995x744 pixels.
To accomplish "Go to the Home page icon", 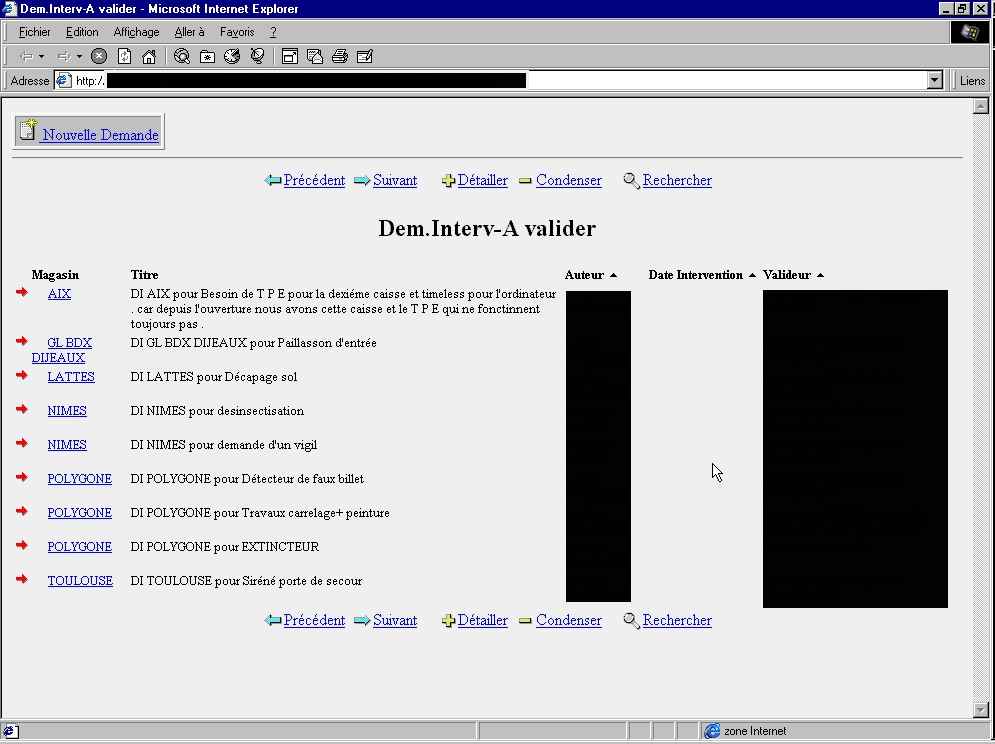I will coord(149,56).
